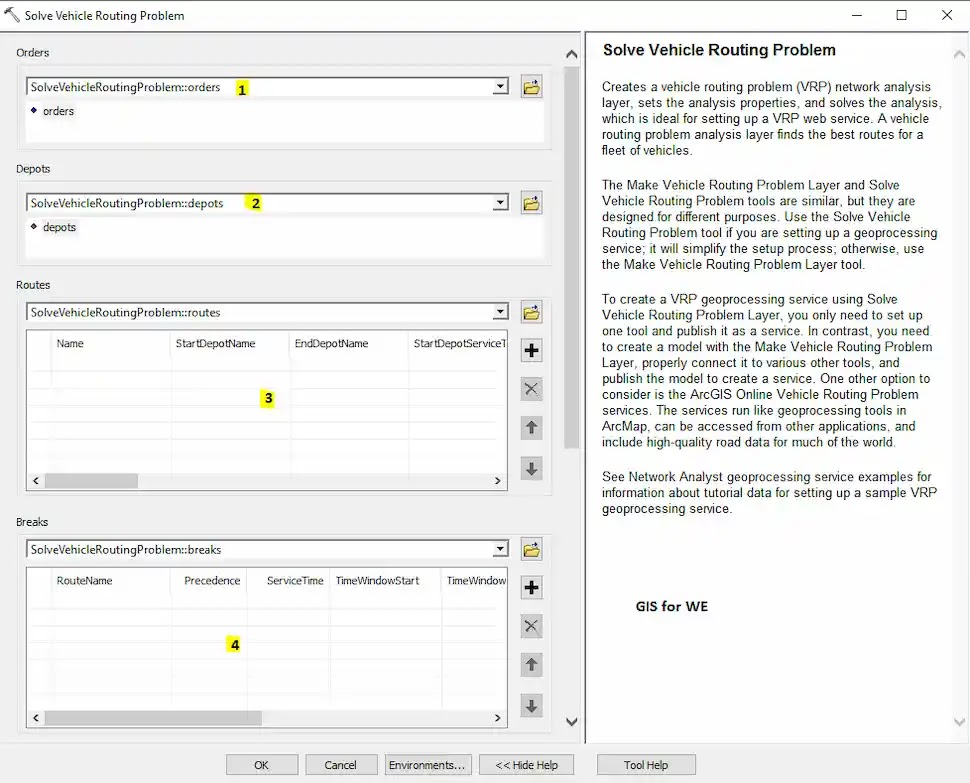Click the Routes browse folder icon
The width and height of the screenshot is (970, 783).
[x=531, y=312]
